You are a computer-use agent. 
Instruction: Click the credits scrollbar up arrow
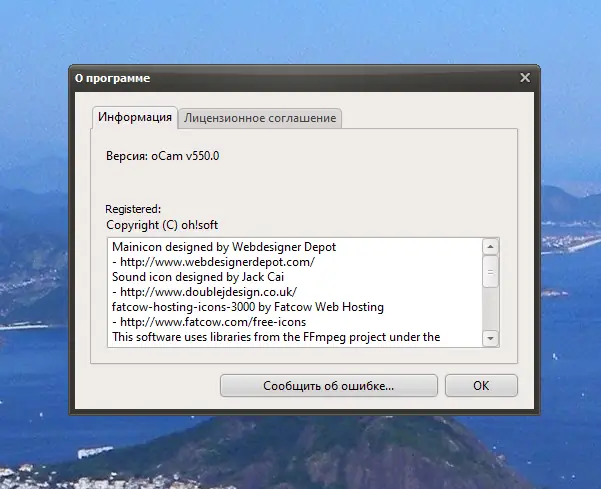pyautogui.click(x=490, y=247)
